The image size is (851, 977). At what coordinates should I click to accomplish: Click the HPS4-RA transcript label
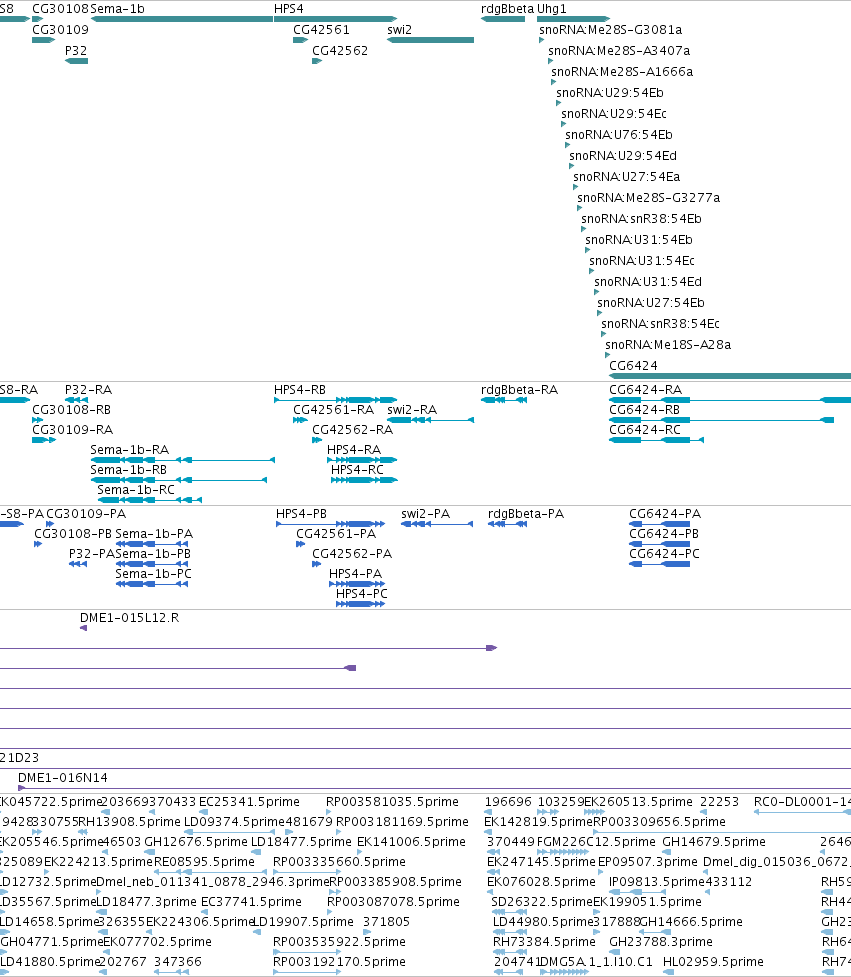[x=354, y=449]
